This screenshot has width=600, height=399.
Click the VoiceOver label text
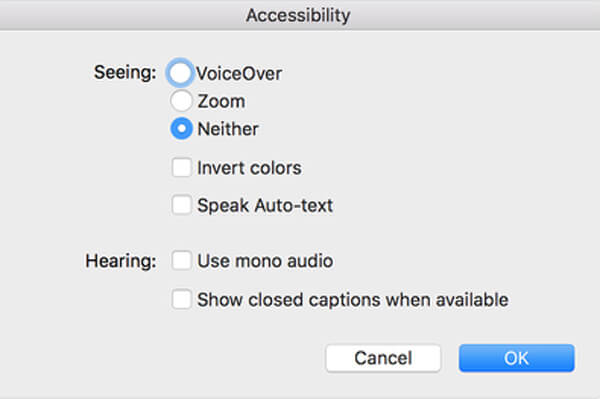point(239,73)
